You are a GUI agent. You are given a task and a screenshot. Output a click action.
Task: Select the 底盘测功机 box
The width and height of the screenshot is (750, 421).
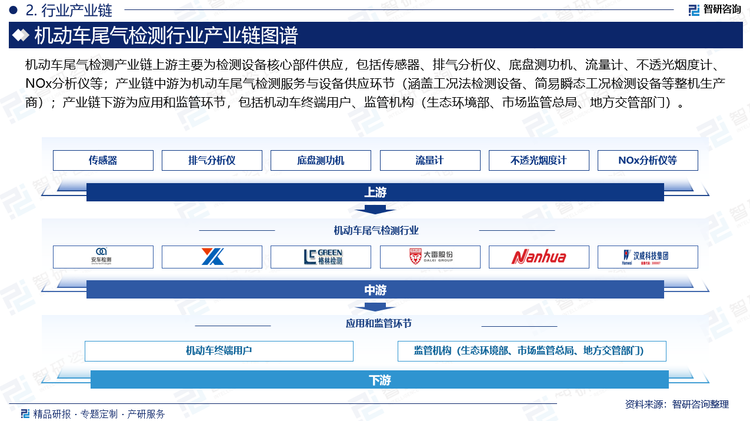coord(320,160)
